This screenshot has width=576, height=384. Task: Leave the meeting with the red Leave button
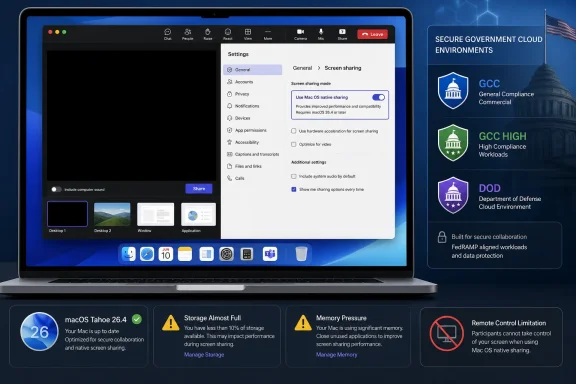372,34
